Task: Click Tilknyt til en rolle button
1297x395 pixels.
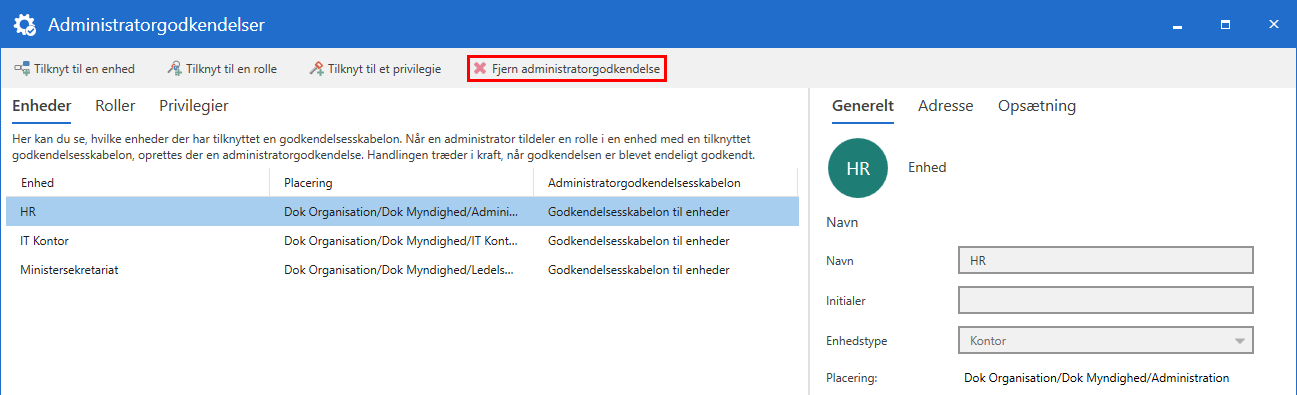Action: (x=222, y=69)
